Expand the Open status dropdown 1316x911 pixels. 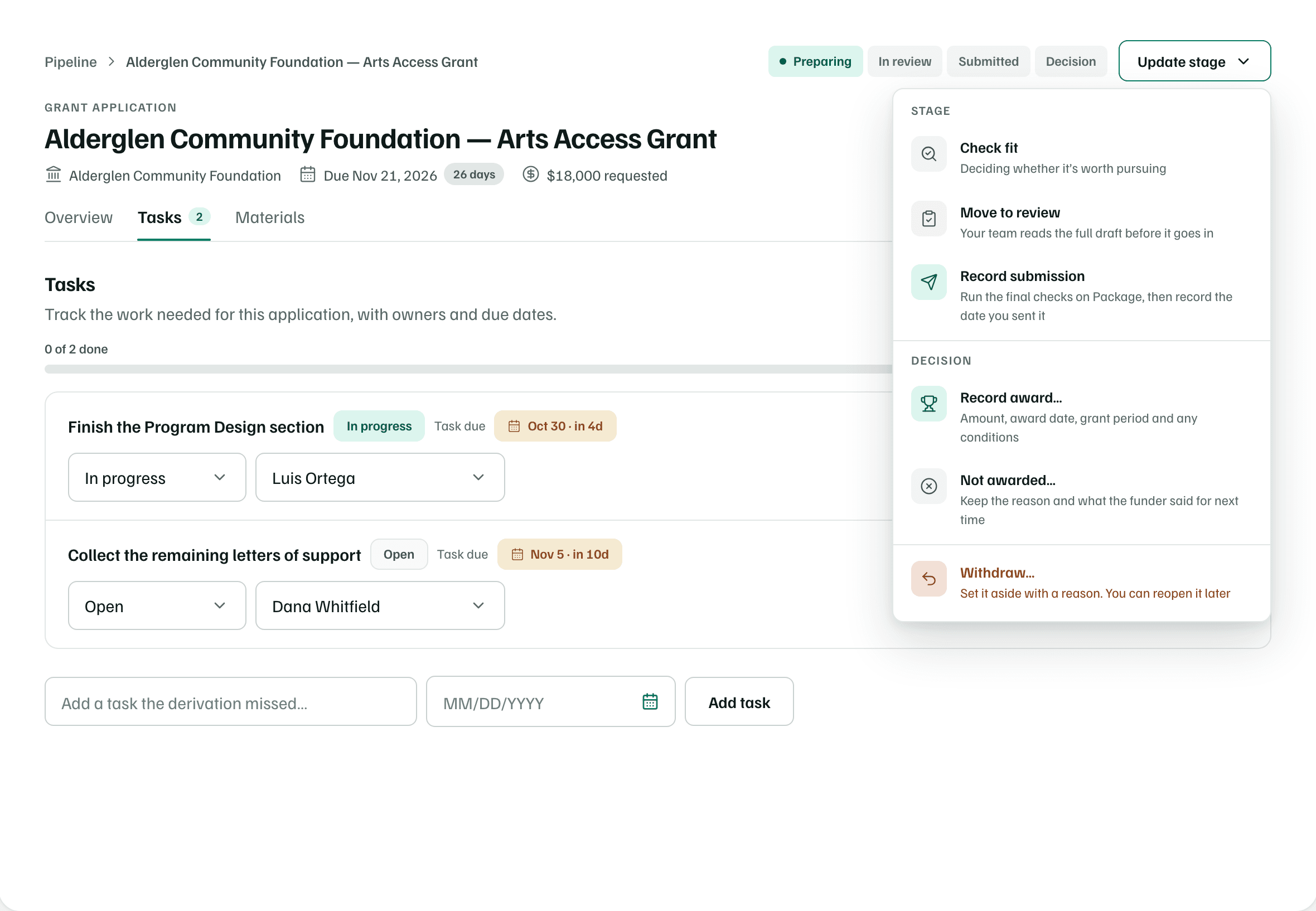tap(157, 605)
